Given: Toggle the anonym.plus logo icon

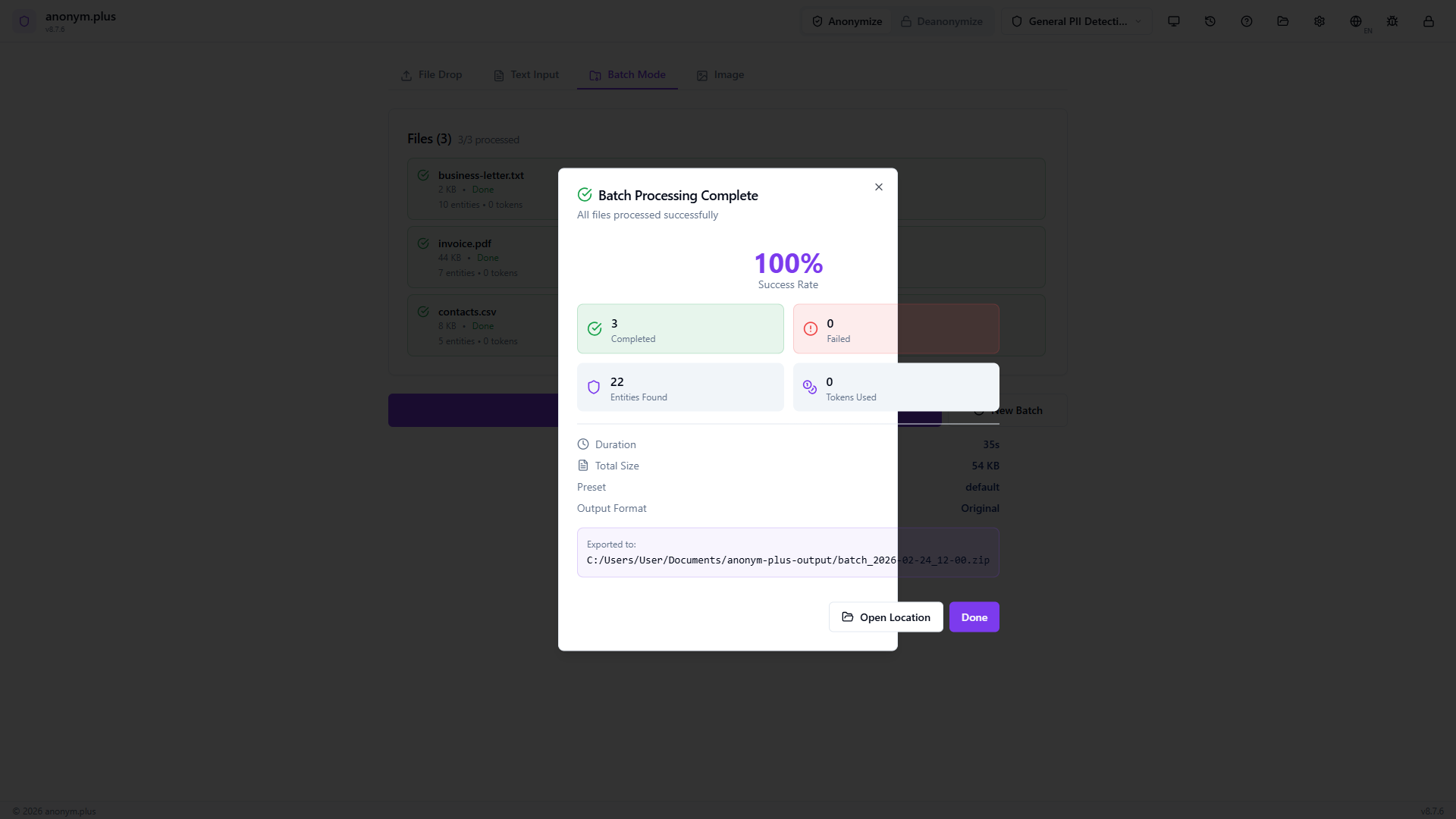Looking at the screenshot, I should coord(25,21).
